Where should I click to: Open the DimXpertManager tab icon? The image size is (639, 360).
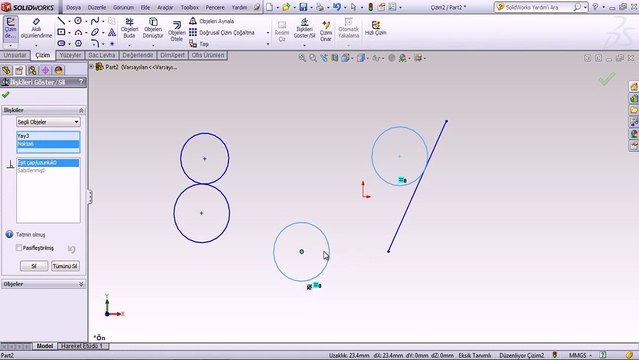[x=45, y=70]
